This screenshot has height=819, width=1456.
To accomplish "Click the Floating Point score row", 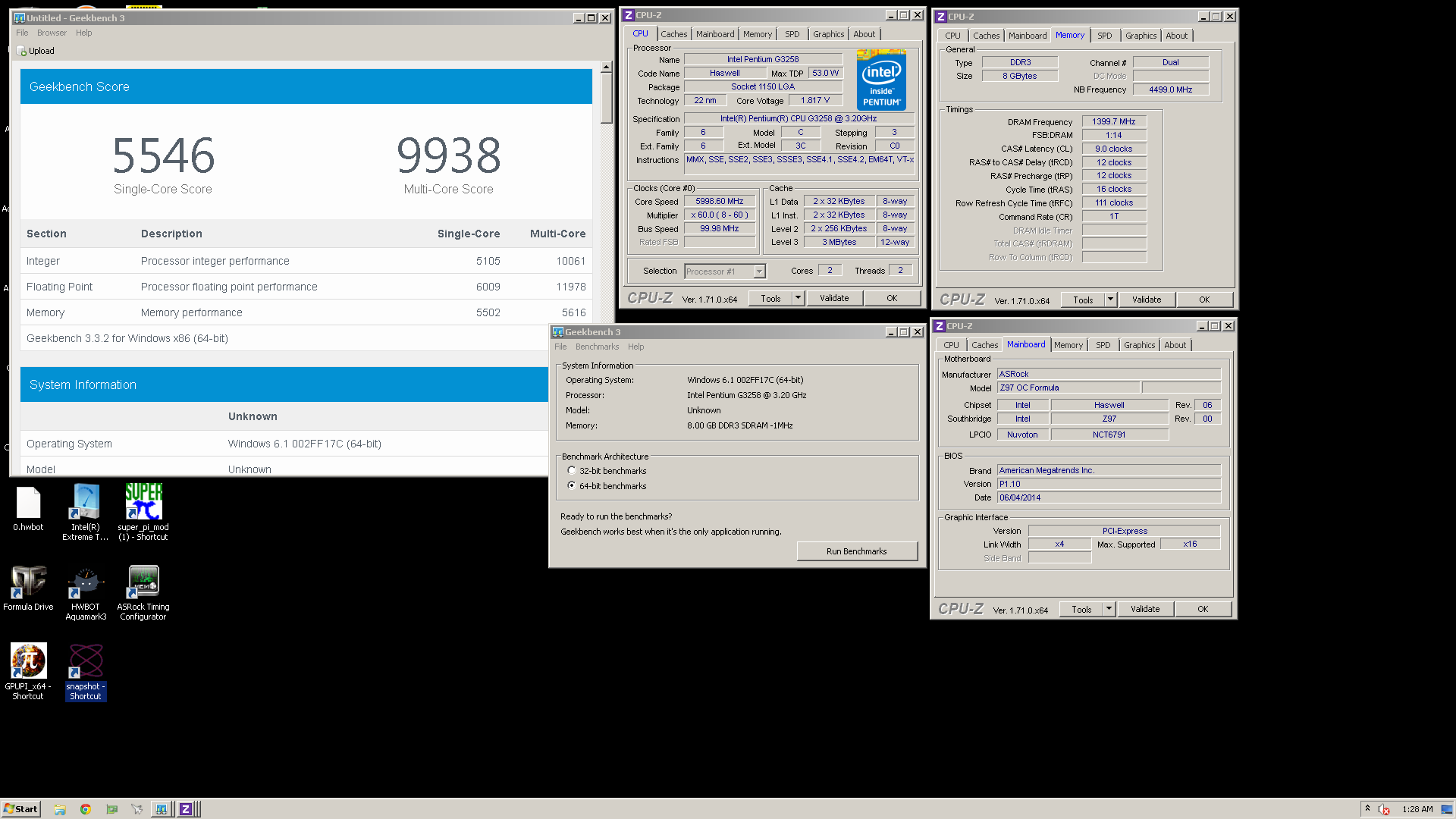I will click(x=306, y=287).
